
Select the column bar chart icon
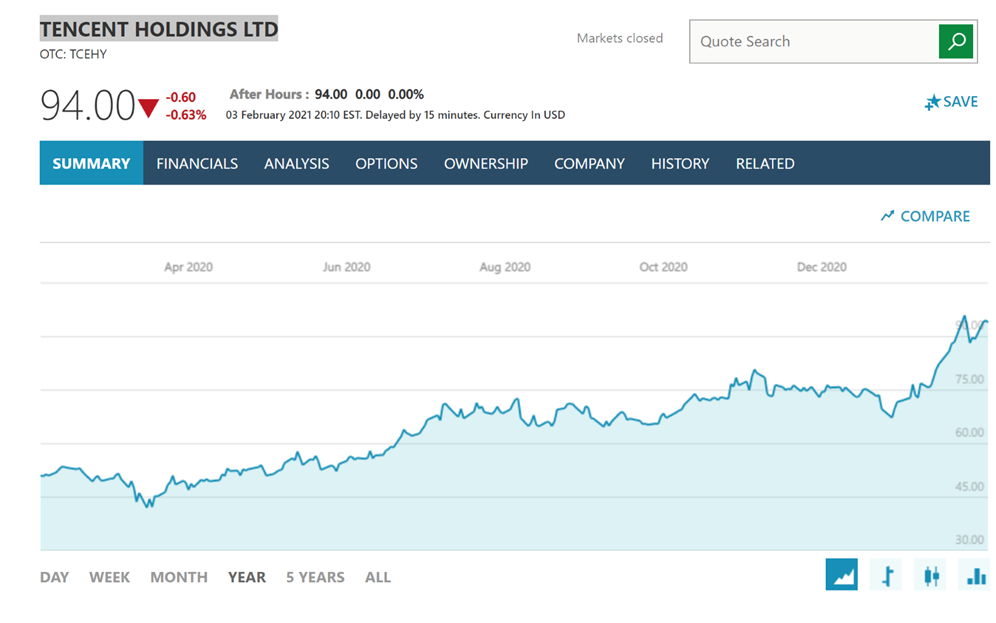click(x=975, y=575)
